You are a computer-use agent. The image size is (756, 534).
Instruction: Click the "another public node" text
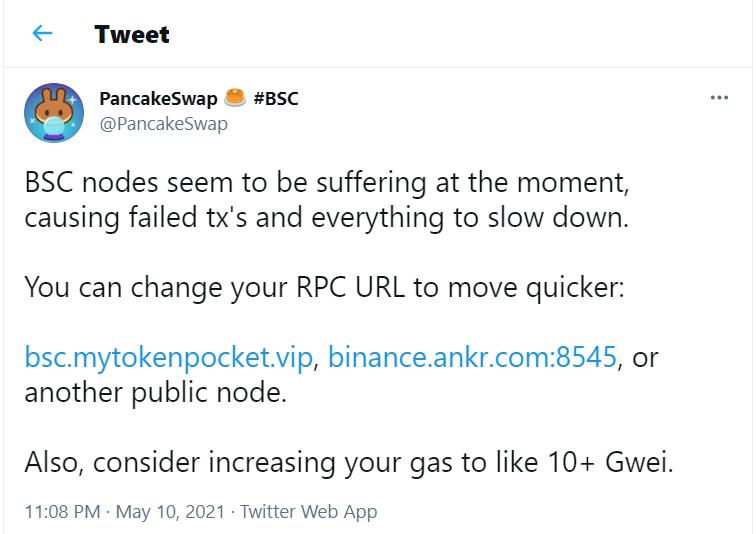[155, 390]
